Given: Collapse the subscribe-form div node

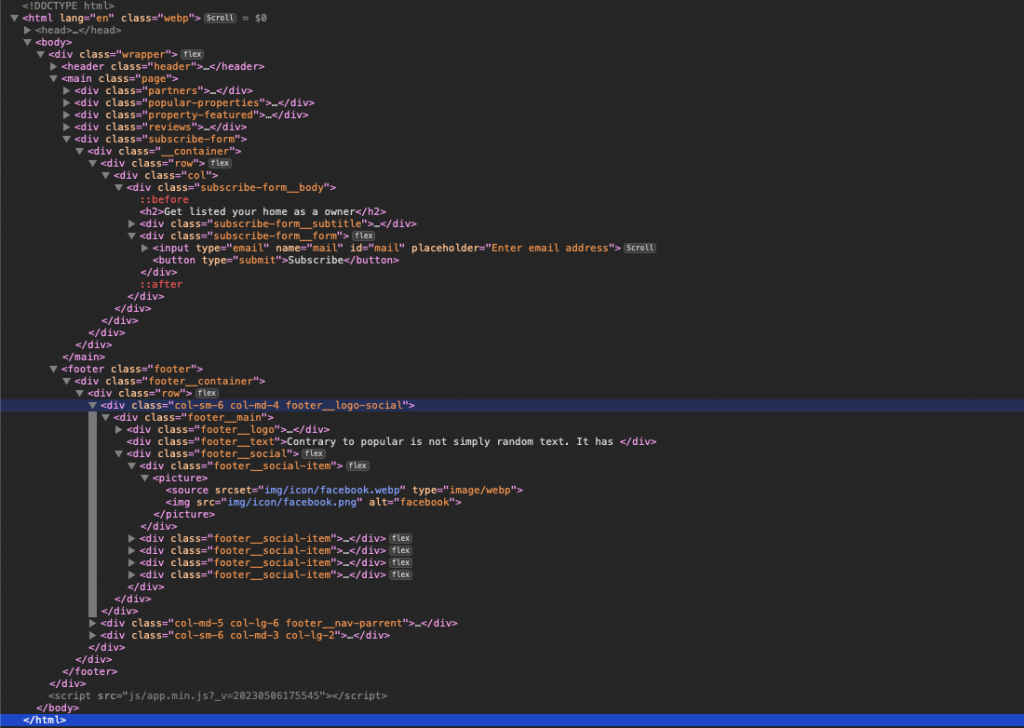Looking at the screenshot, I should [67, 139].
